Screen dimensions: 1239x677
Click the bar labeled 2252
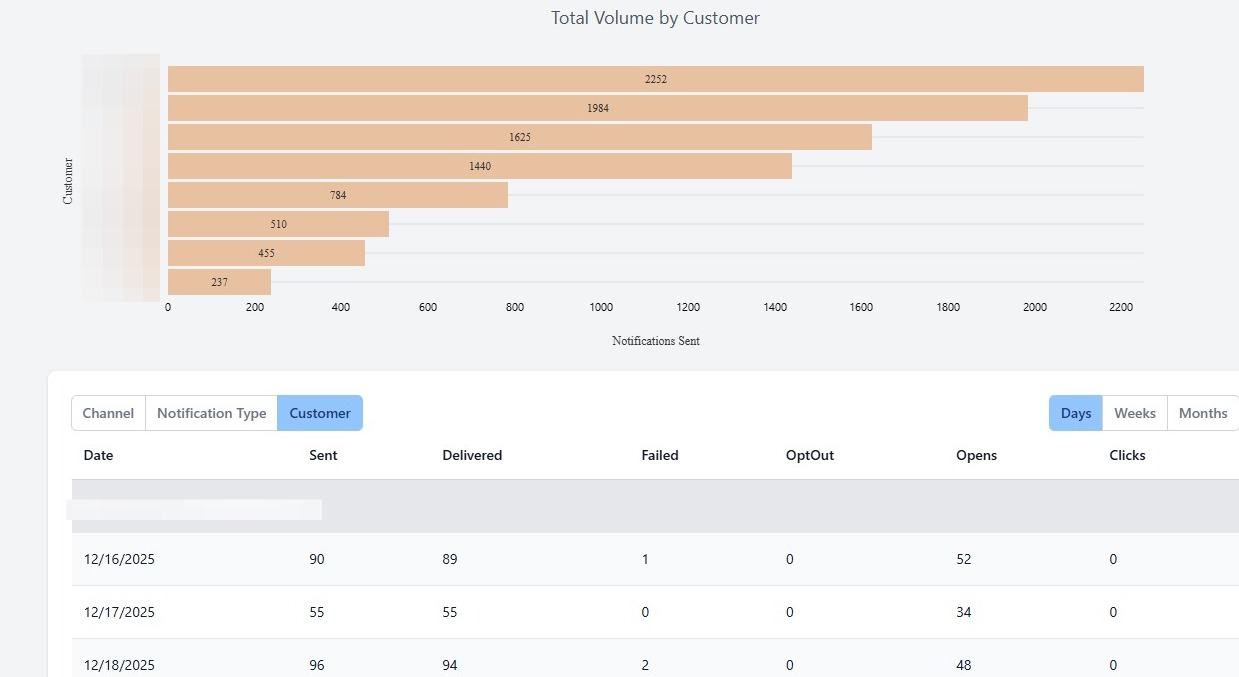click(655, 79)
